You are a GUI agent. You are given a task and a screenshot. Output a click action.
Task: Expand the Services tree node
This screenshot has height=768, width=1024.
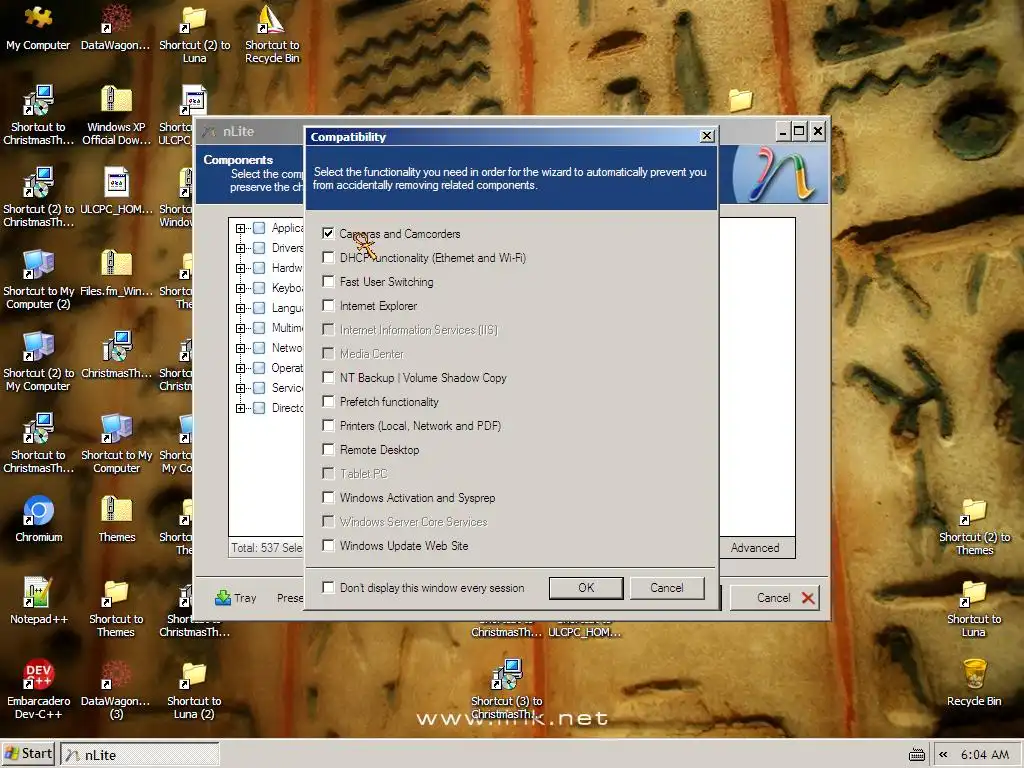tap(240, 389)
